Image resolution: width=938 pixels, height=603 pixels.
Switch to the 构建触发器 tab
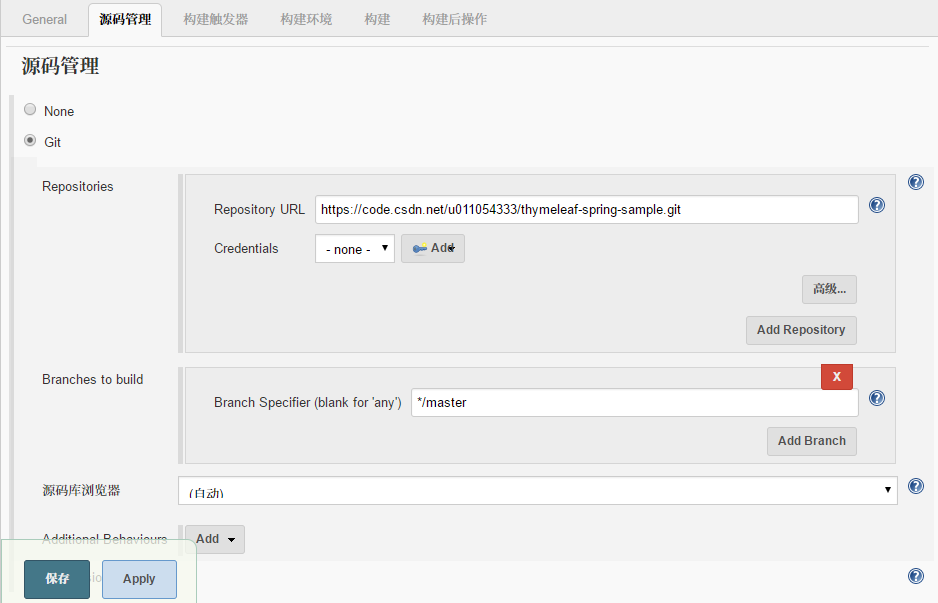[216, 19]
